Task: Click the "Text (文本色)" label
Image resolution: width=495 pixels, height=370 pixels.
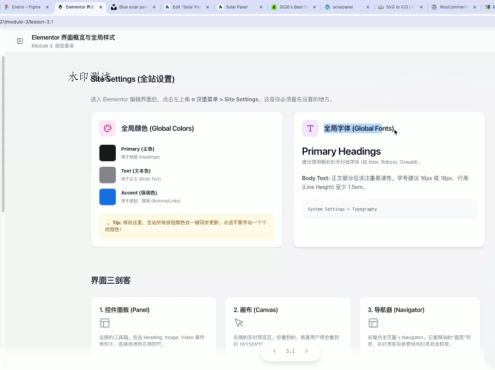Action: point(136,171)
